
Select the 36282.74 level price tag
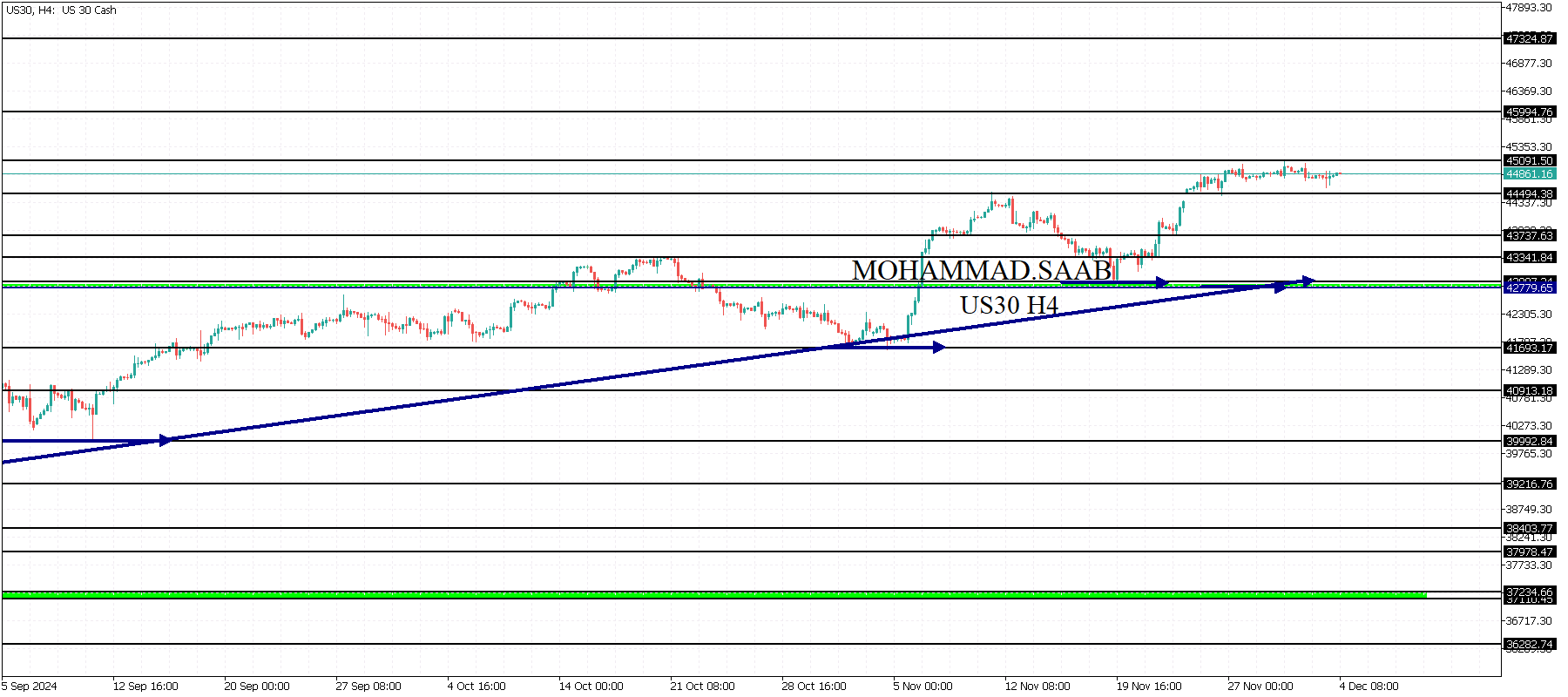(x=1530, y=644)
